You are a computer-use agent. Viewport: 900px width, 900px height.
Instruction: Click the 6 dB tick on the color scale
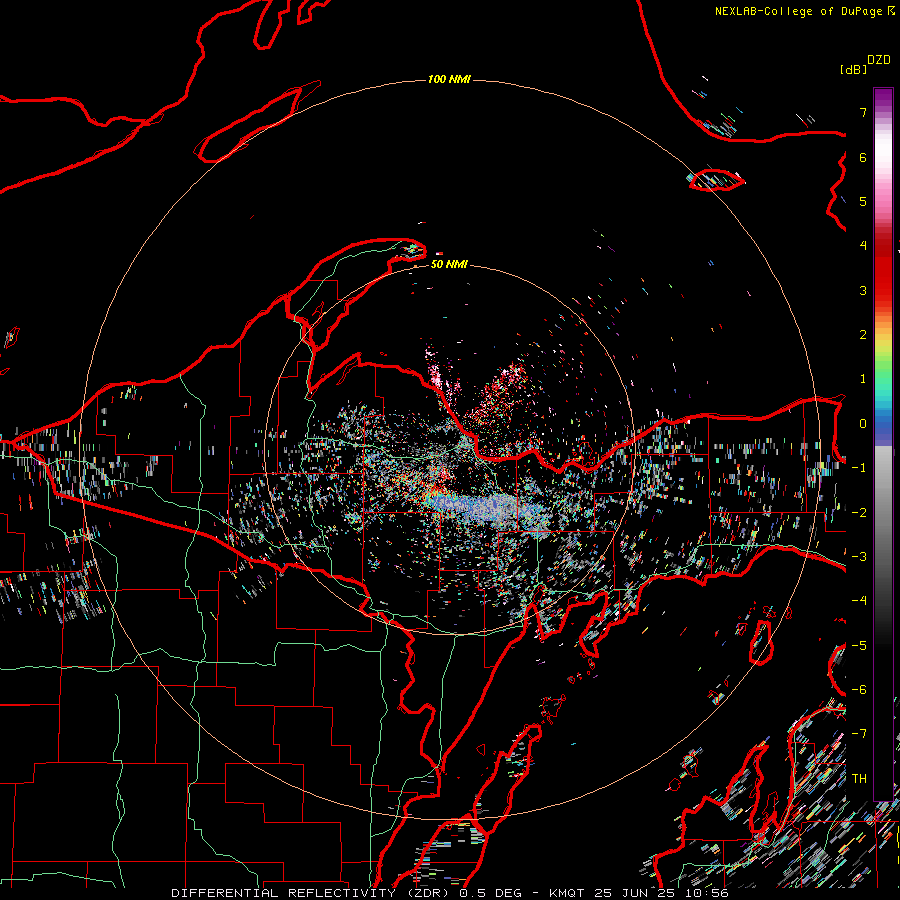click(863, 157)
